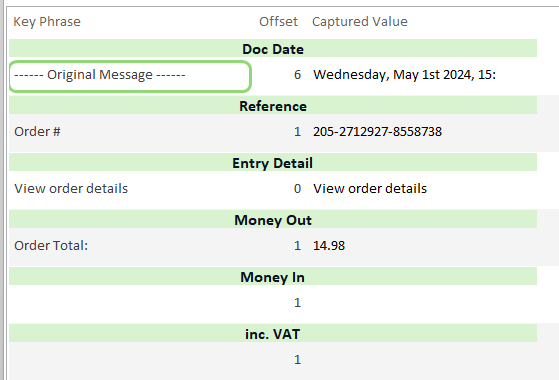Click the Money In section header
This screenshot has height=380, width=559.
tap(273, 277)
